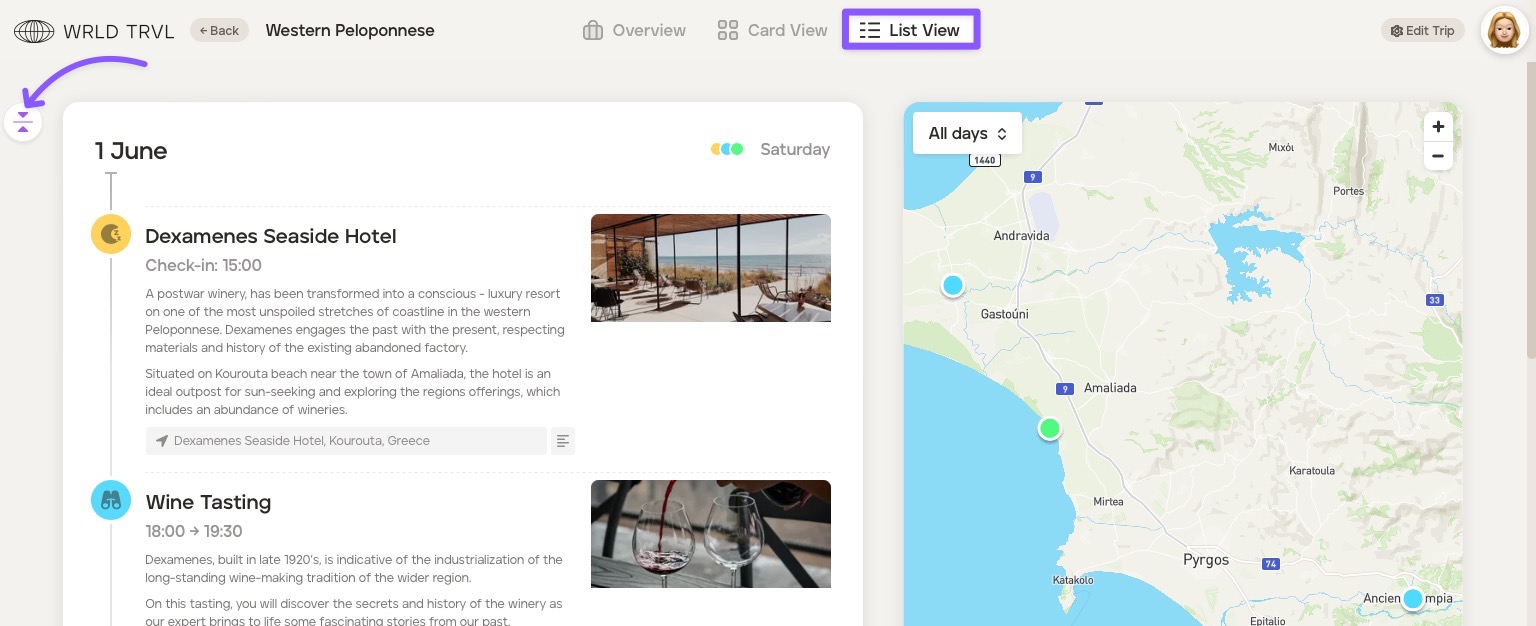Viewport: 1536px width, 626px height.
Task: Select the green map marker near Amaliada
Action: click(1049, 429)
